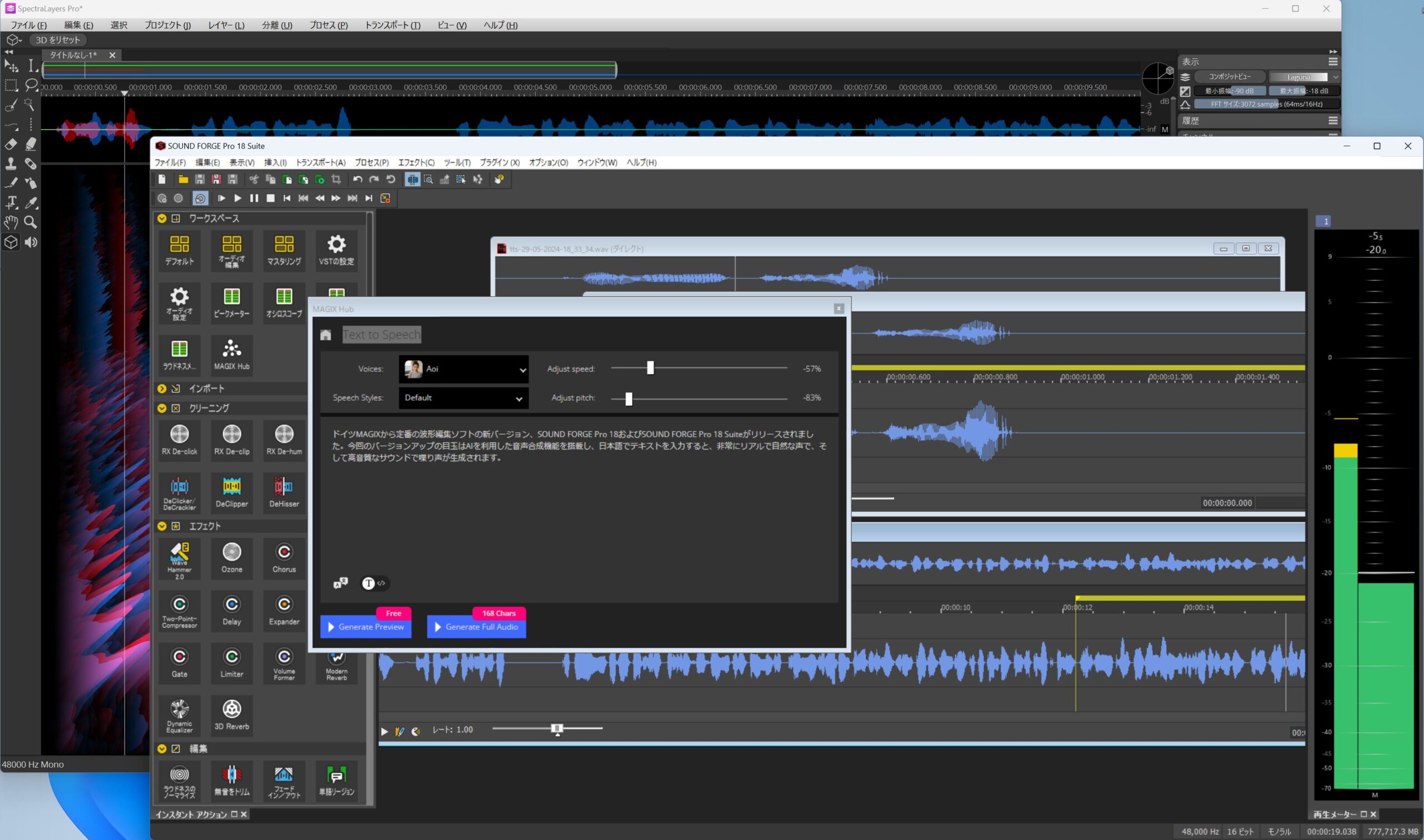Expand the インポート section

[162, 389]
